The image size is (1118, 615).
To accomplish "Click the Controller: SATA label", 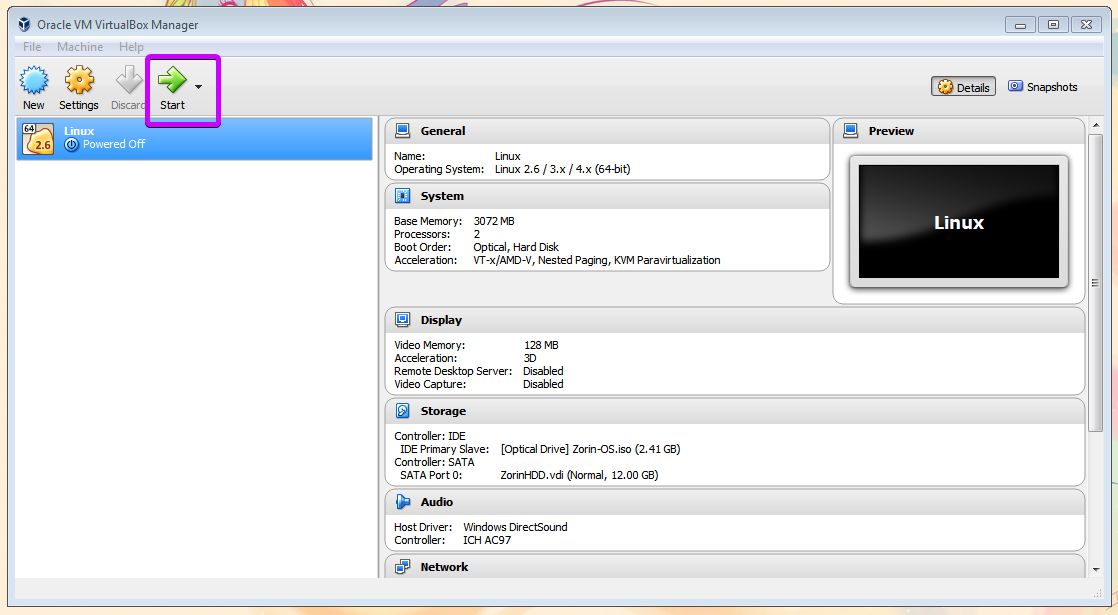I will click(x=434, y=462).
